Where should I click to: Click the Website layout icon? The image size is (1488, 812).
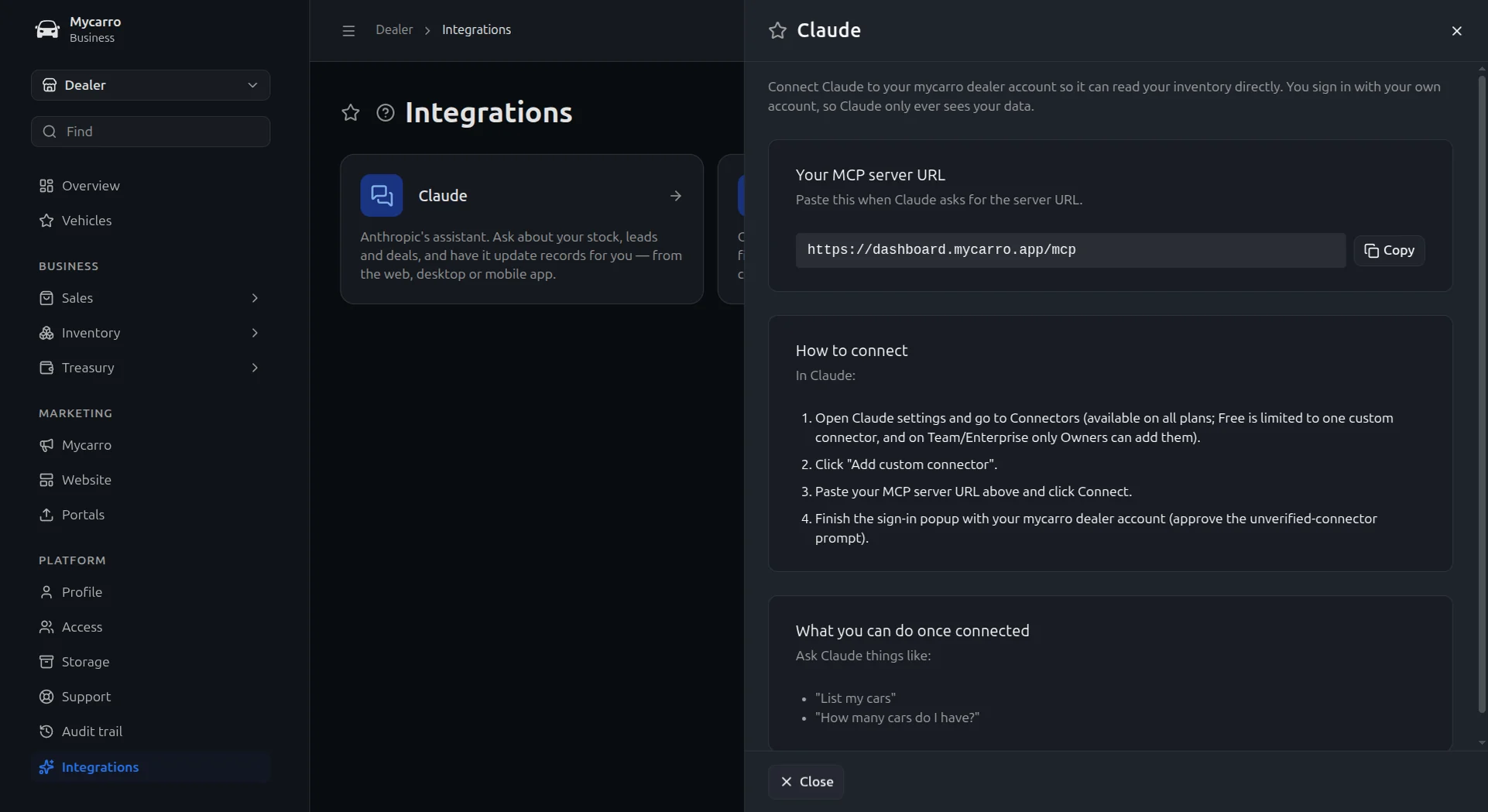46,480
